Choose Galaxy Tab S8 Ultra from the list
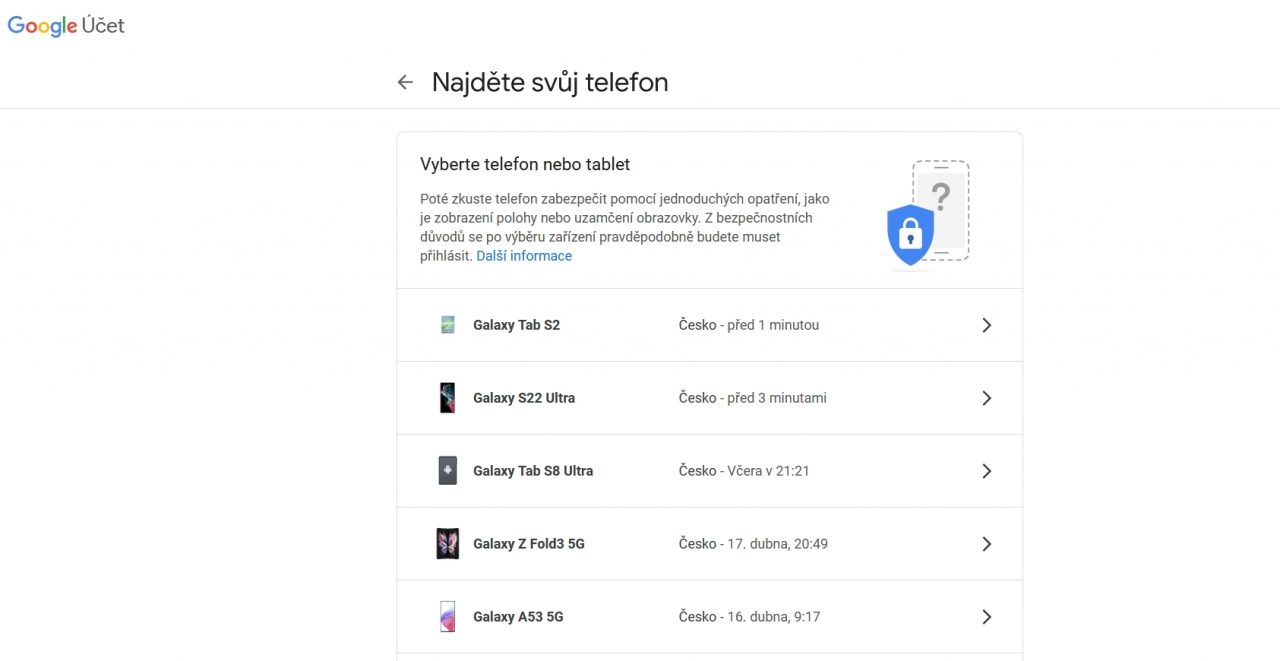The height and width of the screenshot is (661, 1280). coord(533,471)
